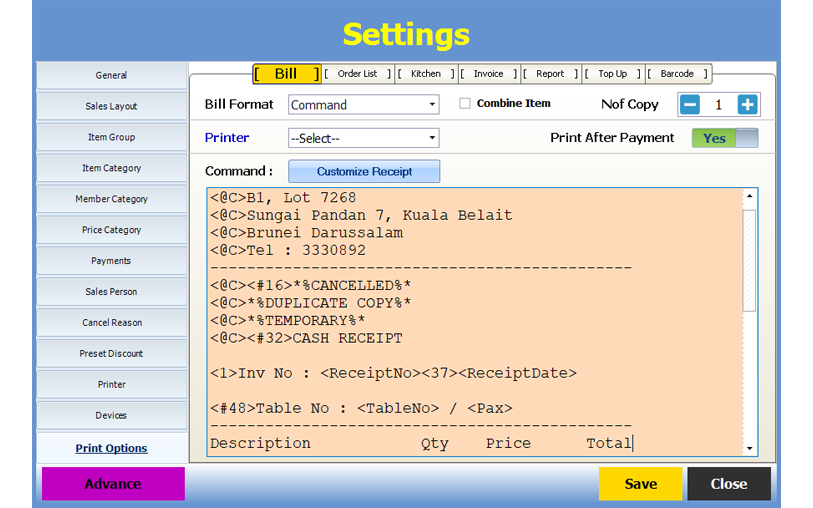
Task: Go to Item Category section
Action: coord(111,168)
